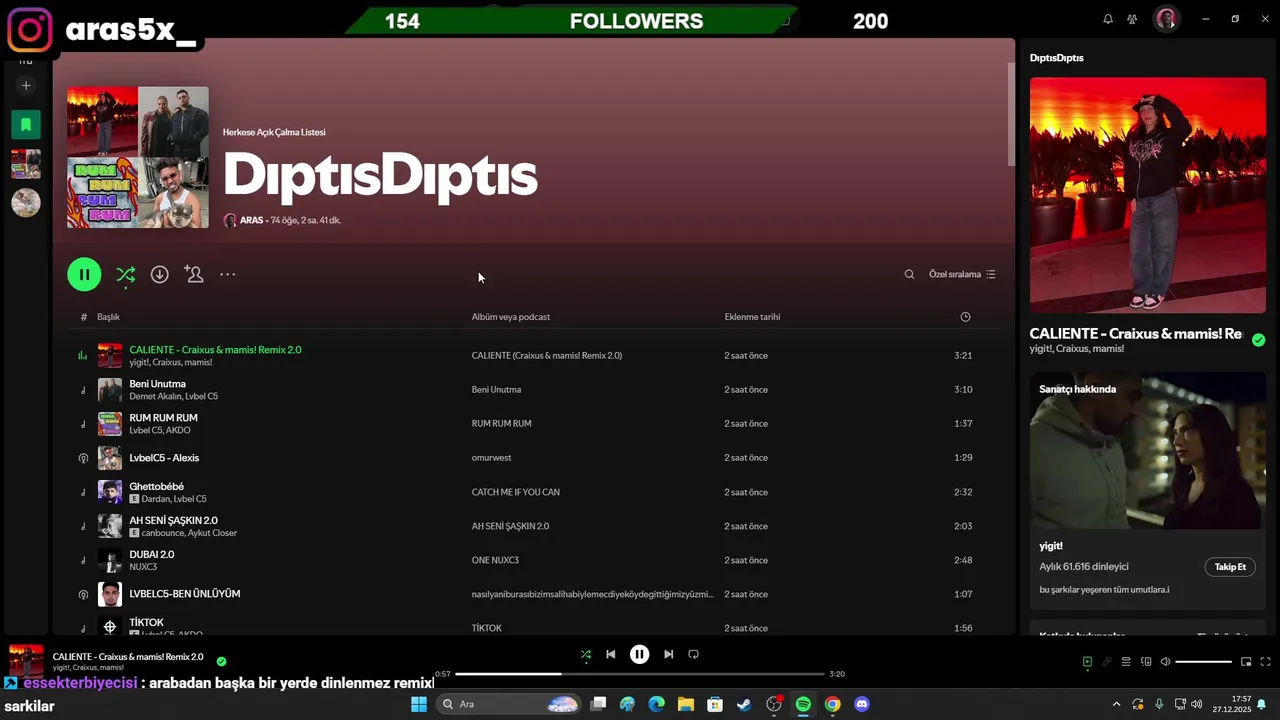This screenshot has width=1280, height=720.
Task: Open Liked/saved bookmark item in sidebar
Action: point(26,125)
